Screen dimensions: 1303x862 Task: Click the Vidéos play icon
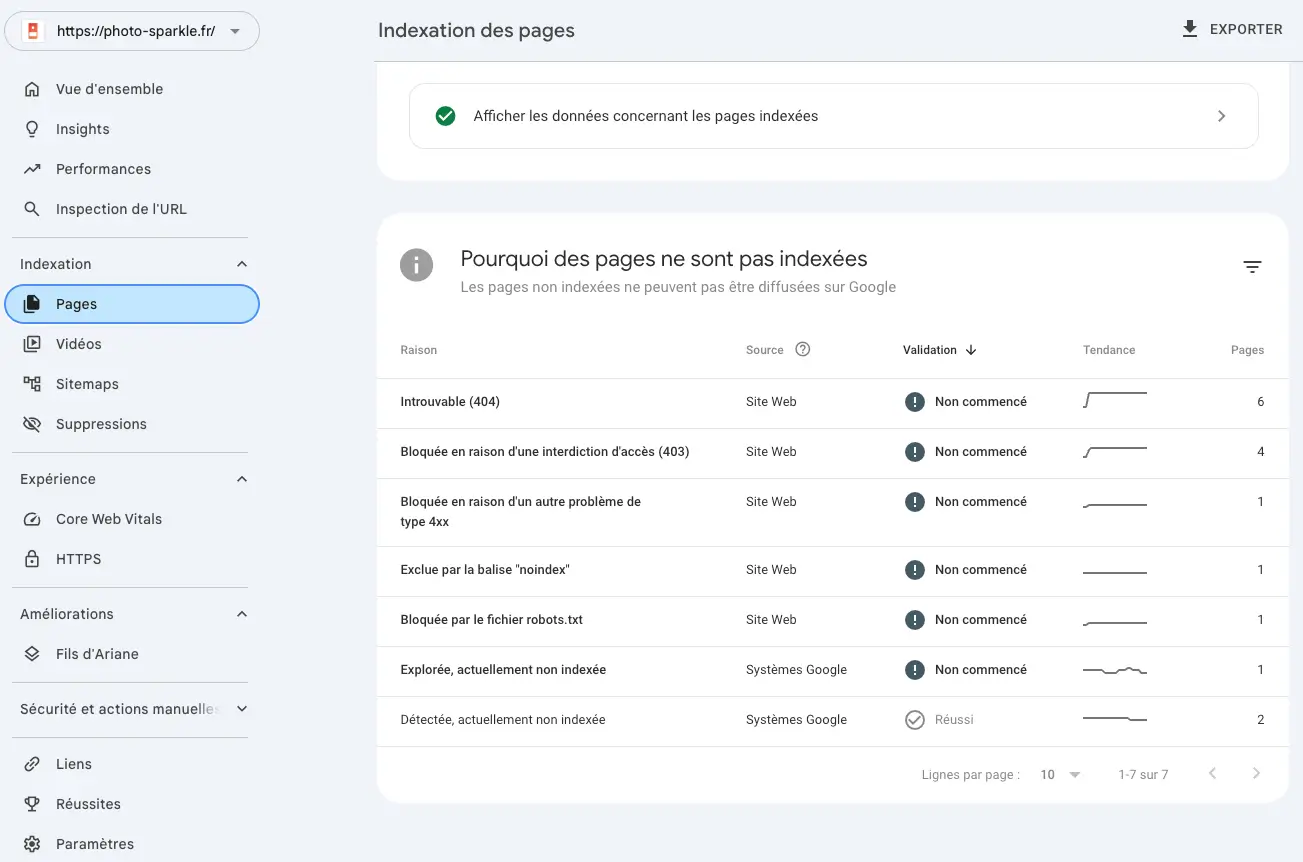(x=32, y=344)
